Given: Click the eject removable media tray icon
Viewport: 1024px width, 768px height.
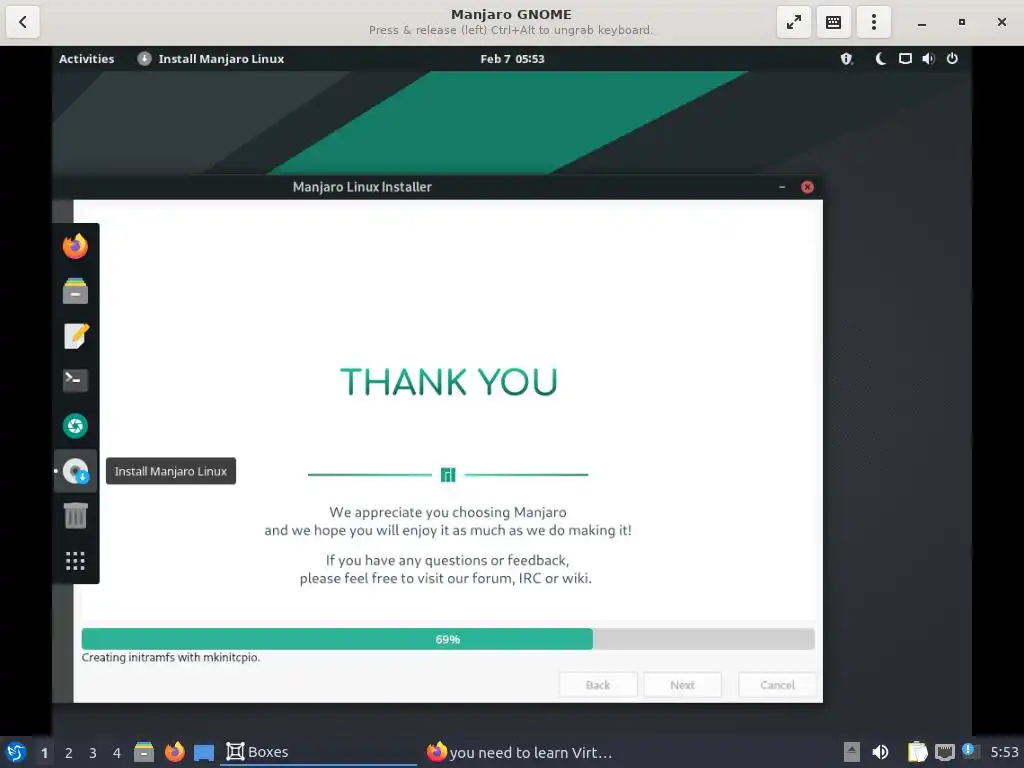Looking at the screenshot, I should point(852,752).
